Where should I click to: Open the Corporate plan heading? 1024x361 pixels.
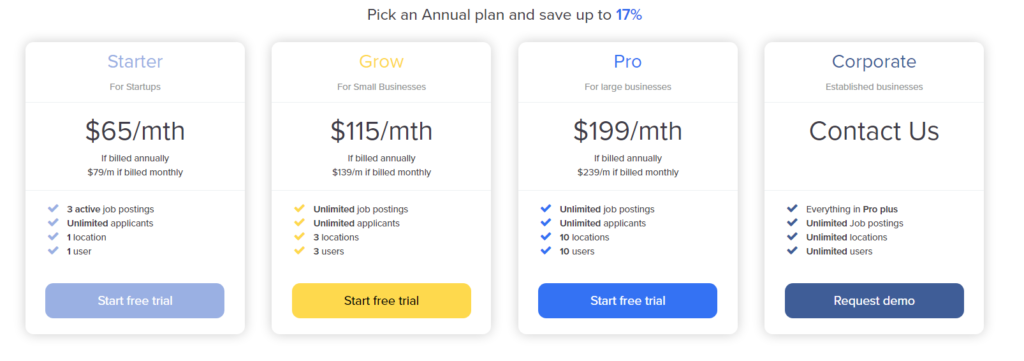874,62
